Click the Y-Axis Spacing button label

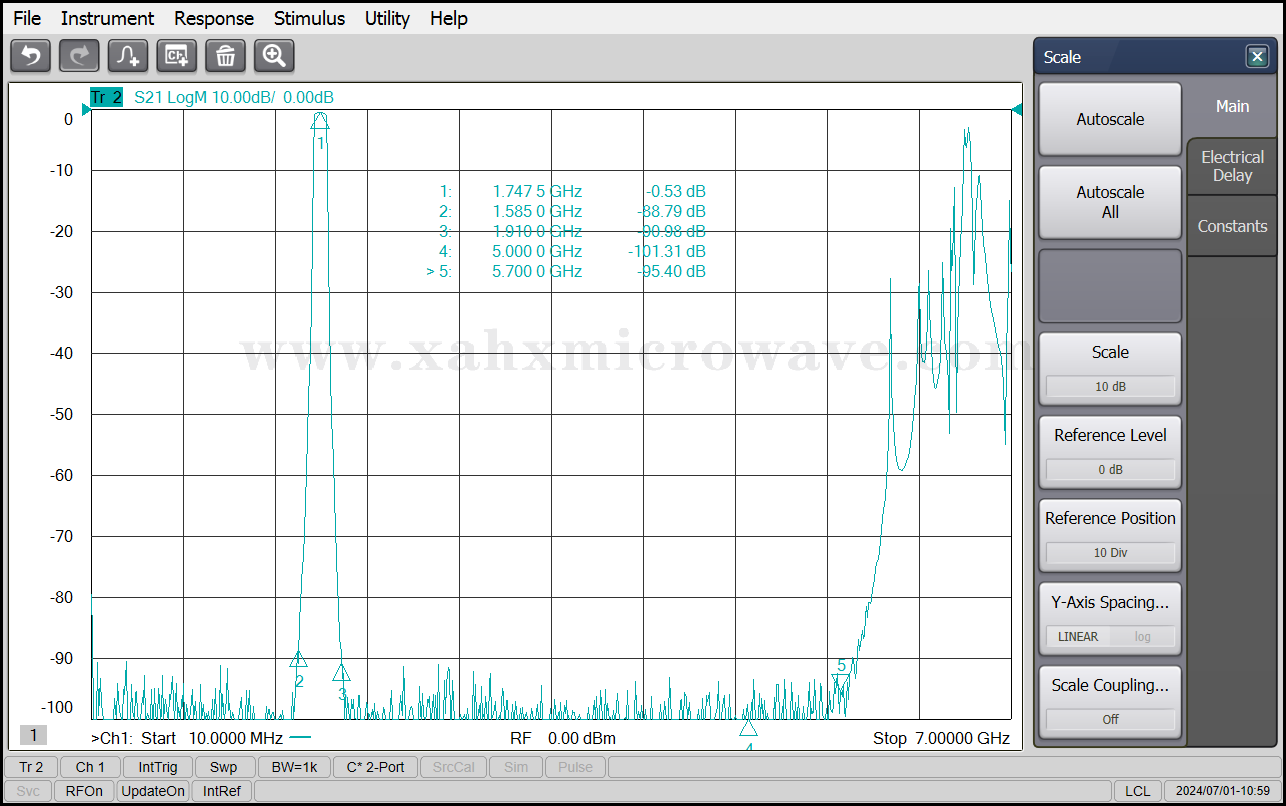coord(1110,603)
